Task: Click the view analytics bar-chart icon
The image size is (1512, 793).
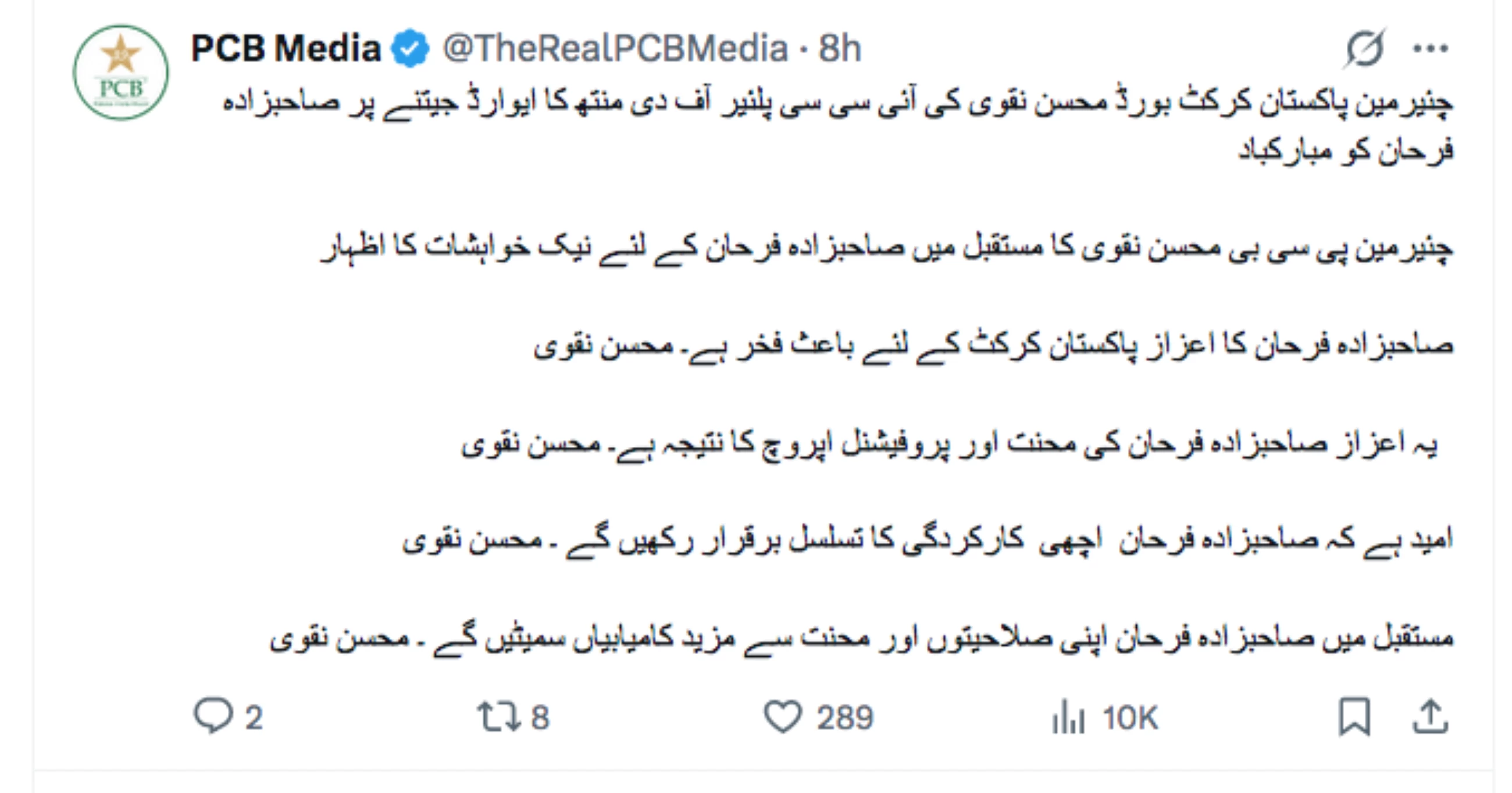Action: click(1068, 718)
